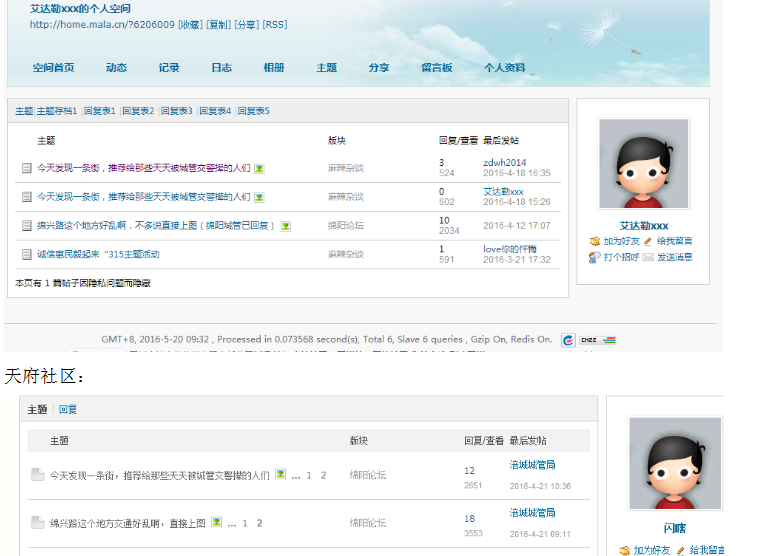772x556 pixels.
Task: Open last poster zdwh2014 profile link
Action: 504,162
